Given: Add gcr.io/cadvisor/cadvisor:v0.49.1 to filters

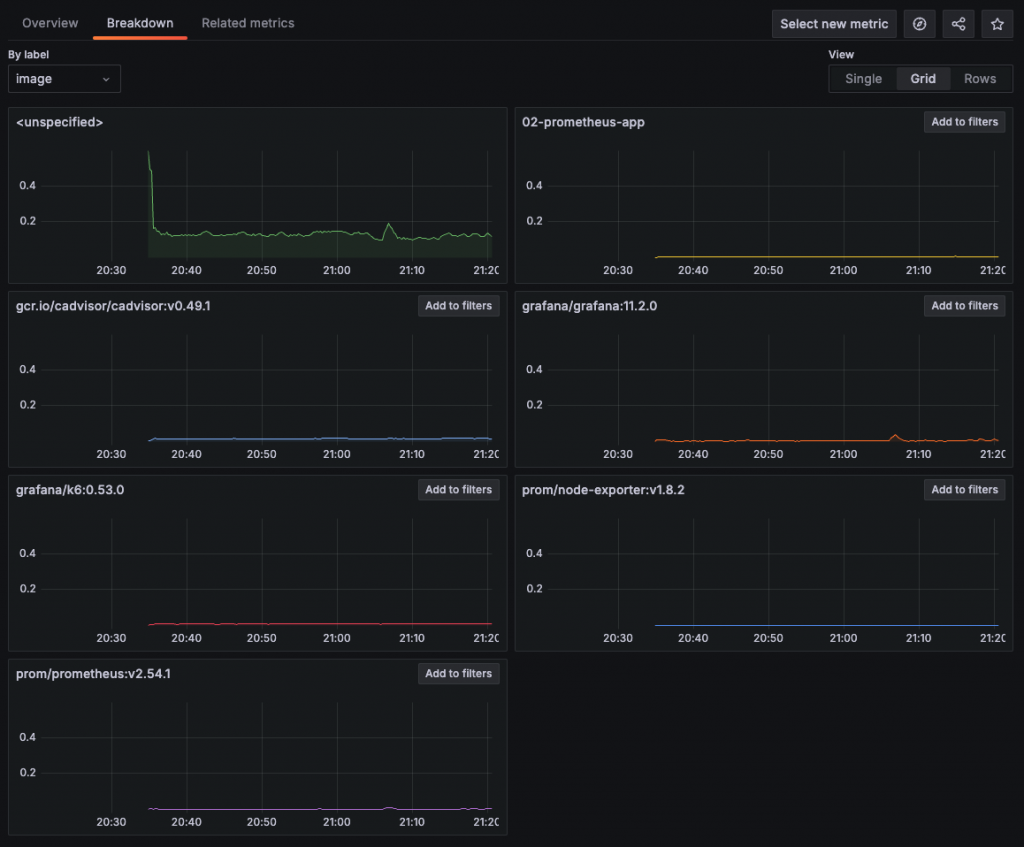Looking at the screenshot, I should (x=458, y=306).
